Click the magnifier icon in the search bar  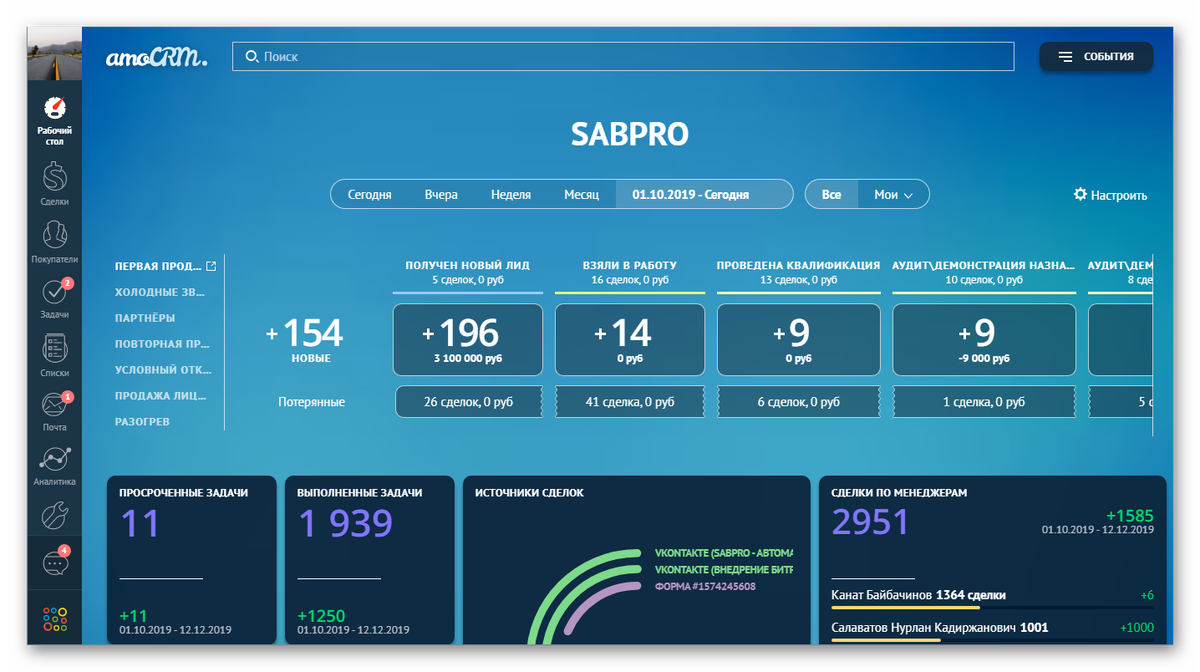(x=251, y=57)
